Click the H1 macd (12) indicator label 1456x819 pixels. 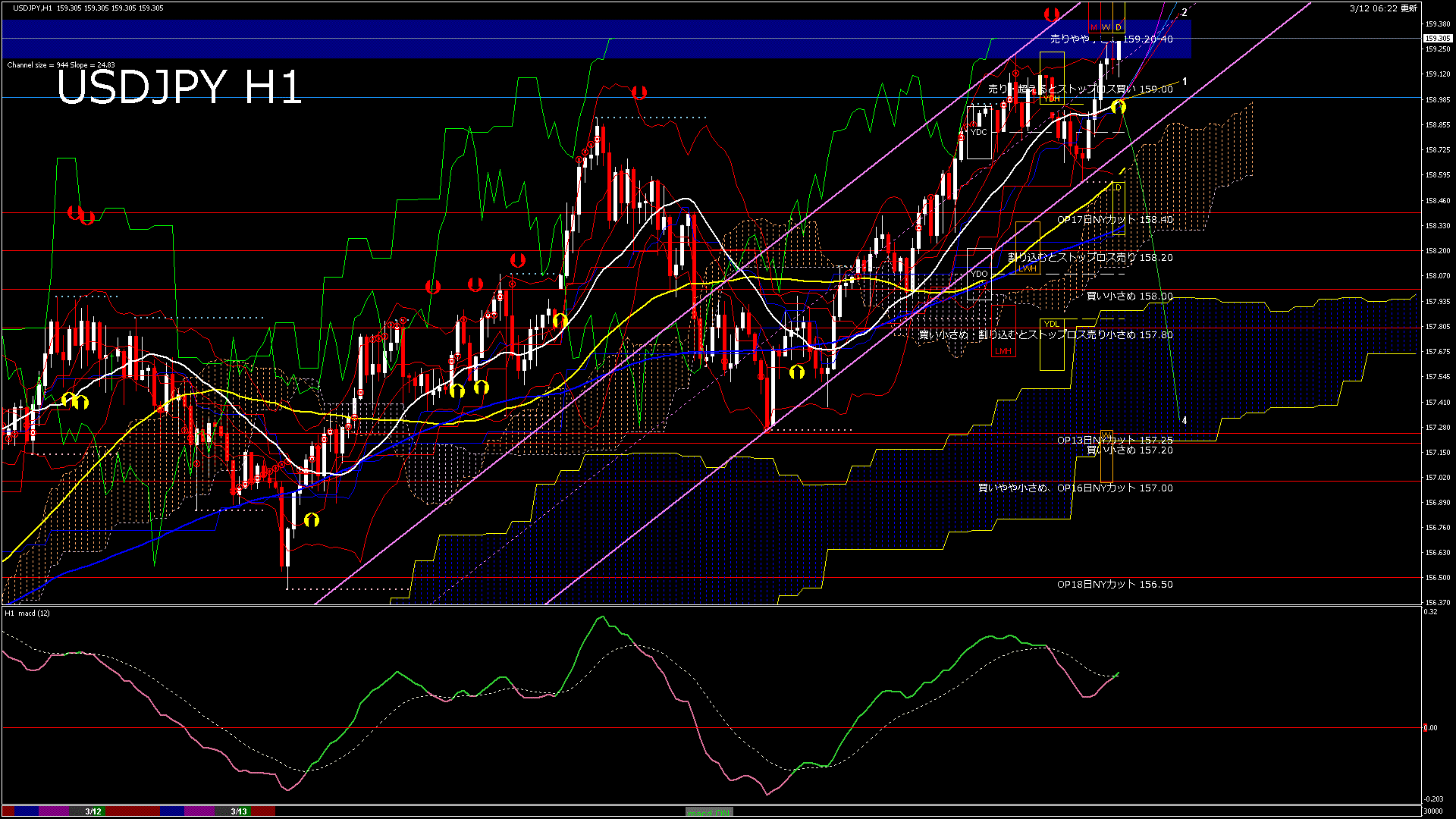(x=27, y=613)
